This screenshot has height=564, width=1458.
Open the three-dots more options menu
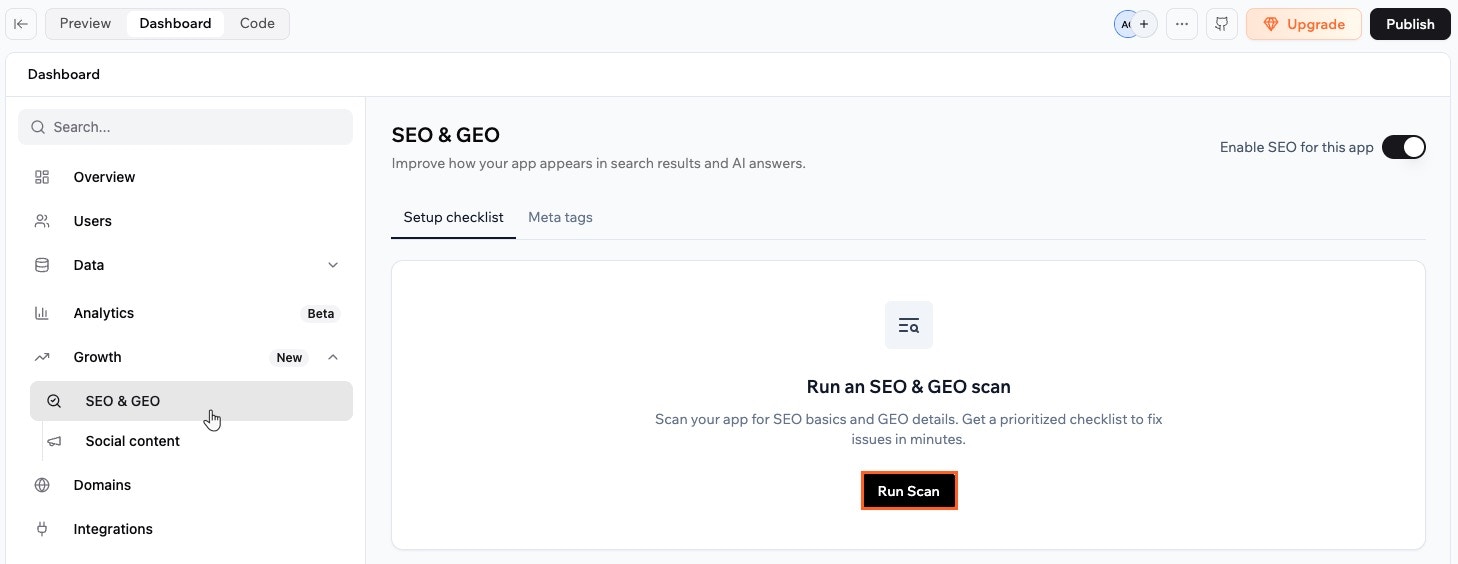pyautogui.click(x=1182, y=24)
